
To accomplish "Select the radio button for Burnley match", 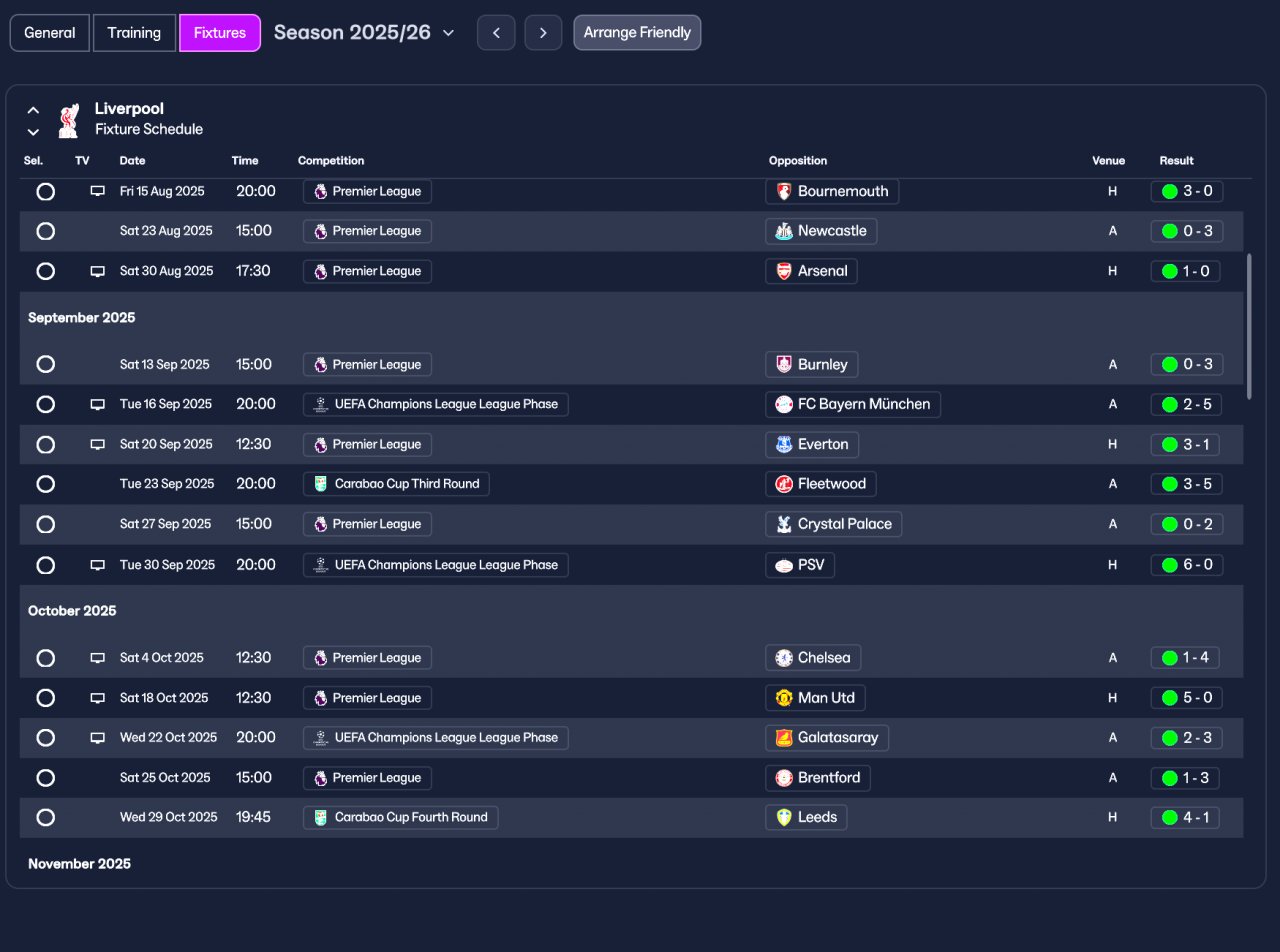I will [x=45, y=364].
